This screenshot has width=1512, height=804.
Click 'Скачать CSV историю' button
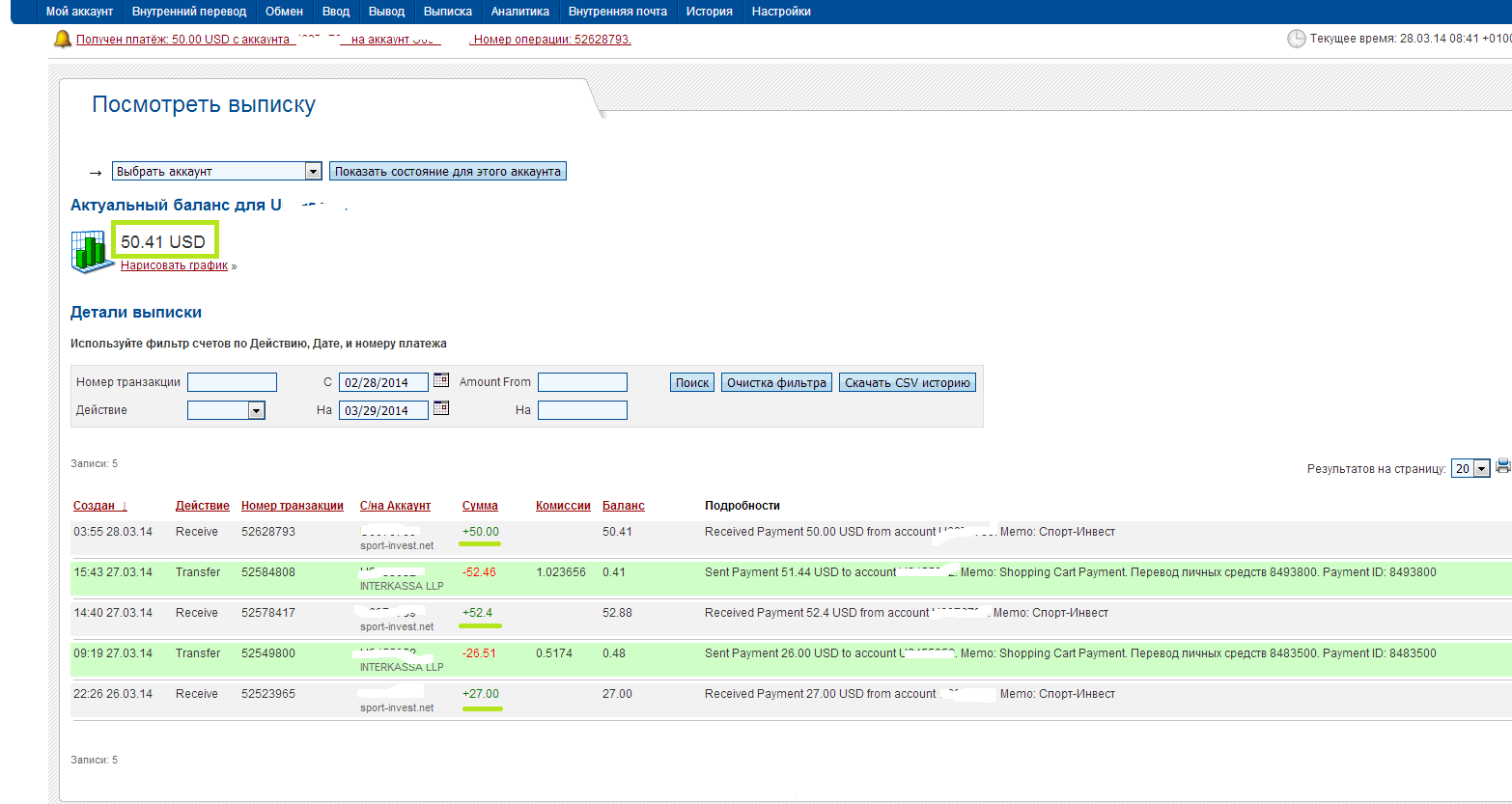pos(907,382)
